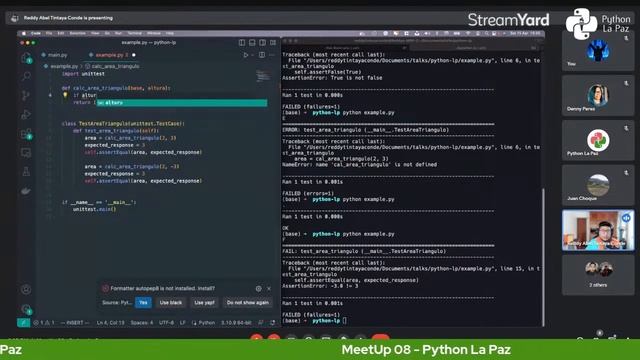Viewport: 640px width, 360px height.
Task: Dismiss the autopep8 formatter notification
Action: (269, 289)
